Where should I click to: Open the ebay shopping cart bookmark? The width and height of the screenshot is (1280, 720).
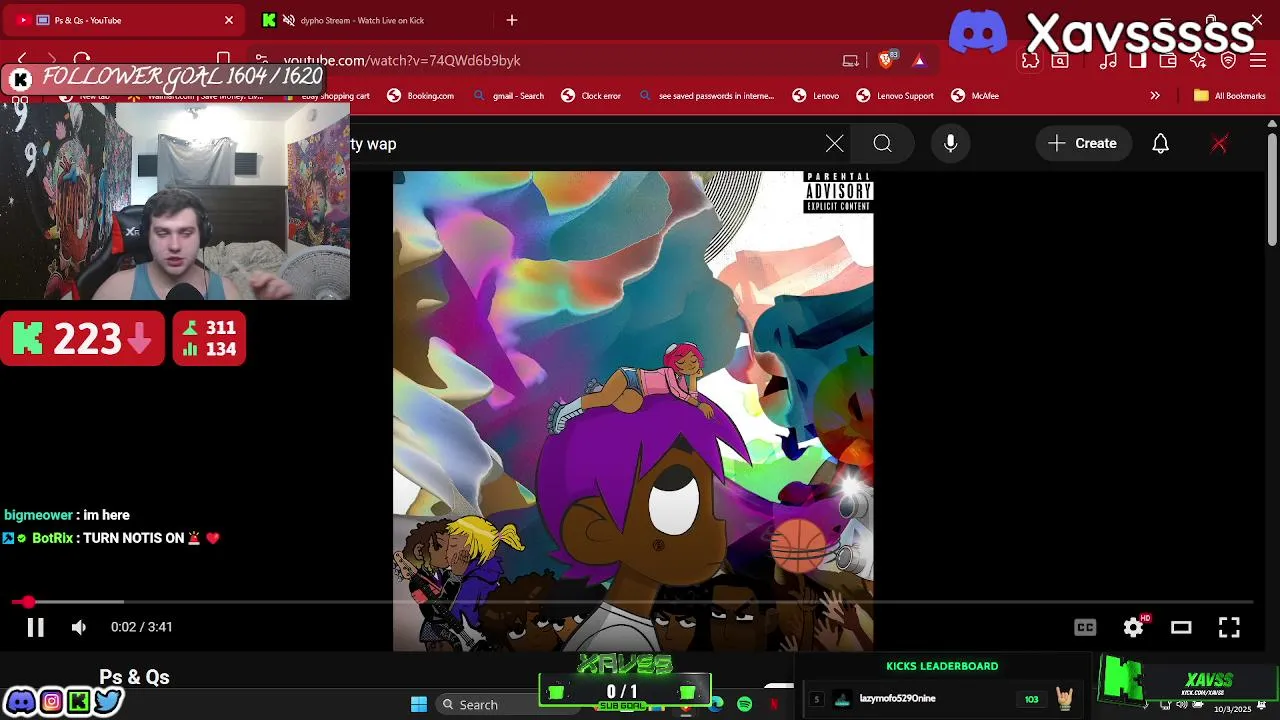pyautogui.click(x=327, y=96)
